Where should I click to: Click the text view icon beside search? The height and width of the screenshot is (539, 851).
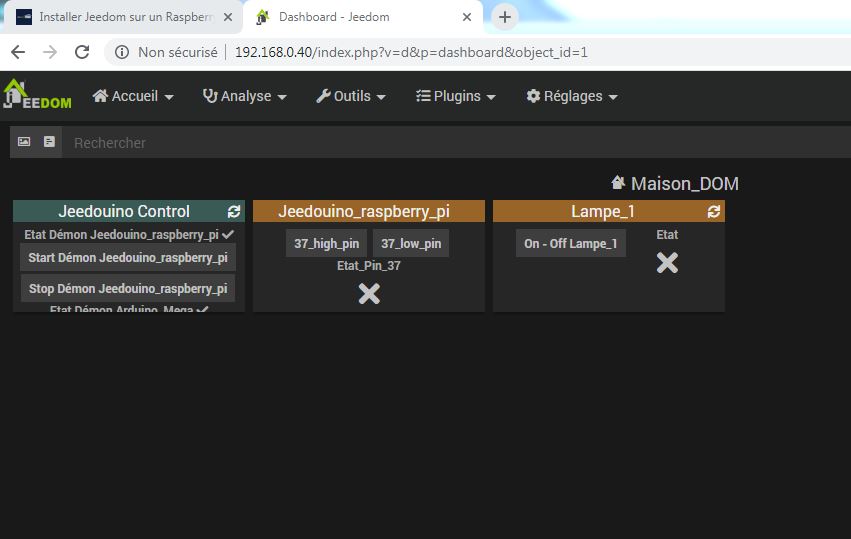click(49, 142)
